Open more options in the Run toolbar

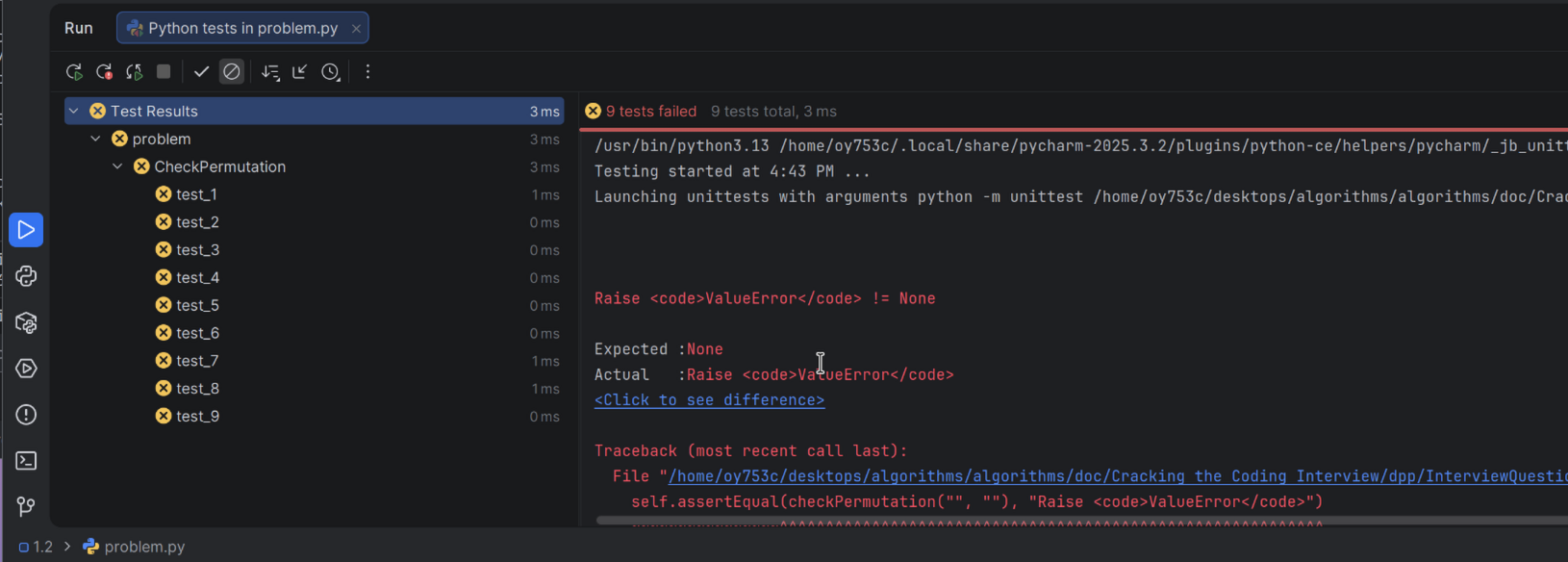tap(367, 72)
